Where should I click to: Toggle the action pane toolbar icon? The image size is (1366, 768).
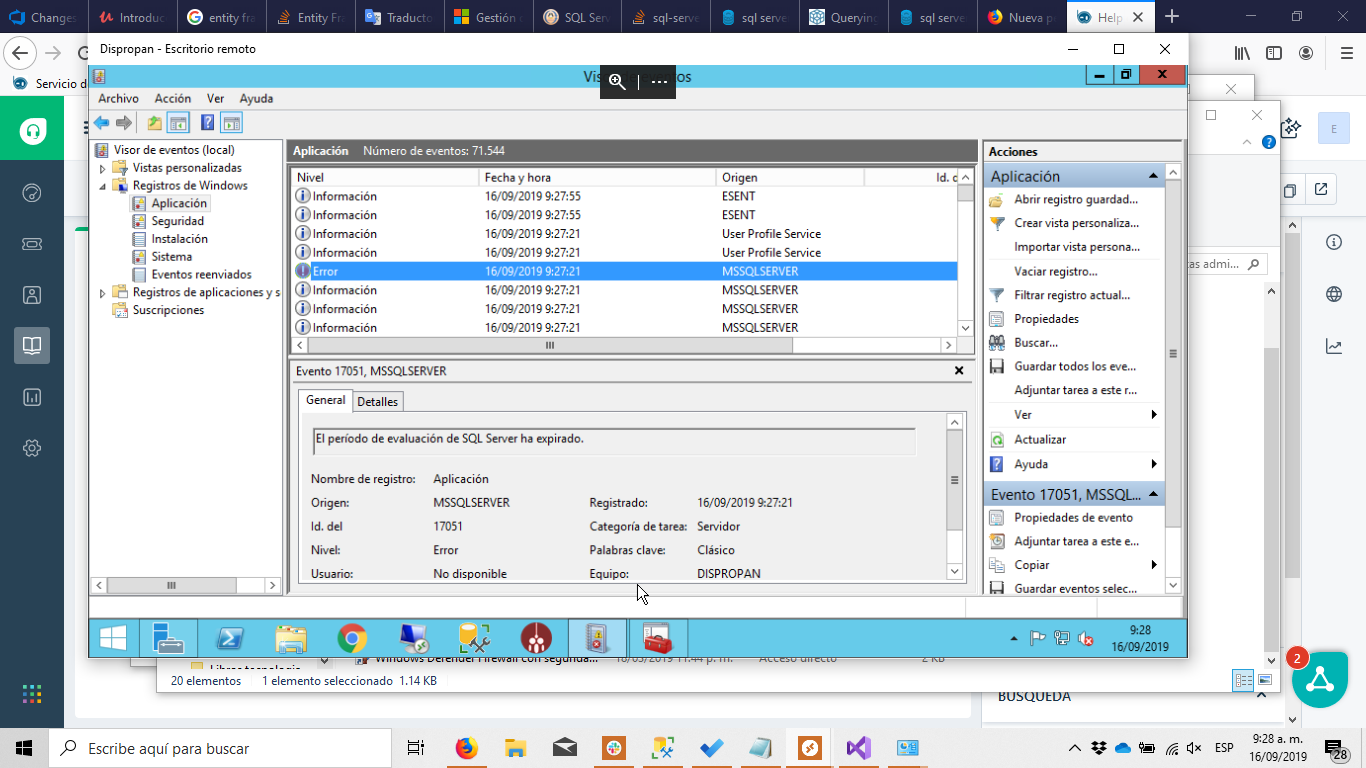tap(231, 123)
